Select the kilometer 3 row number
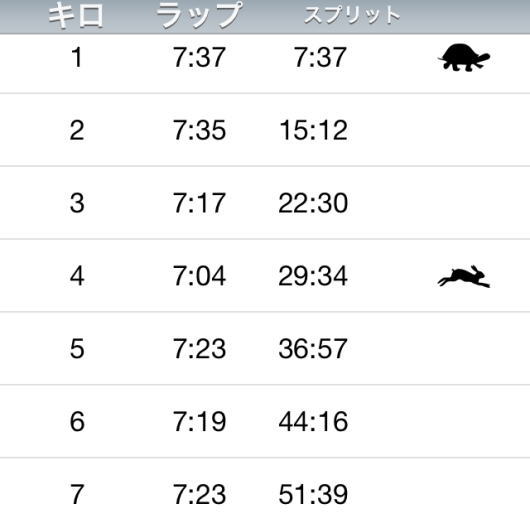 (77, 203)
